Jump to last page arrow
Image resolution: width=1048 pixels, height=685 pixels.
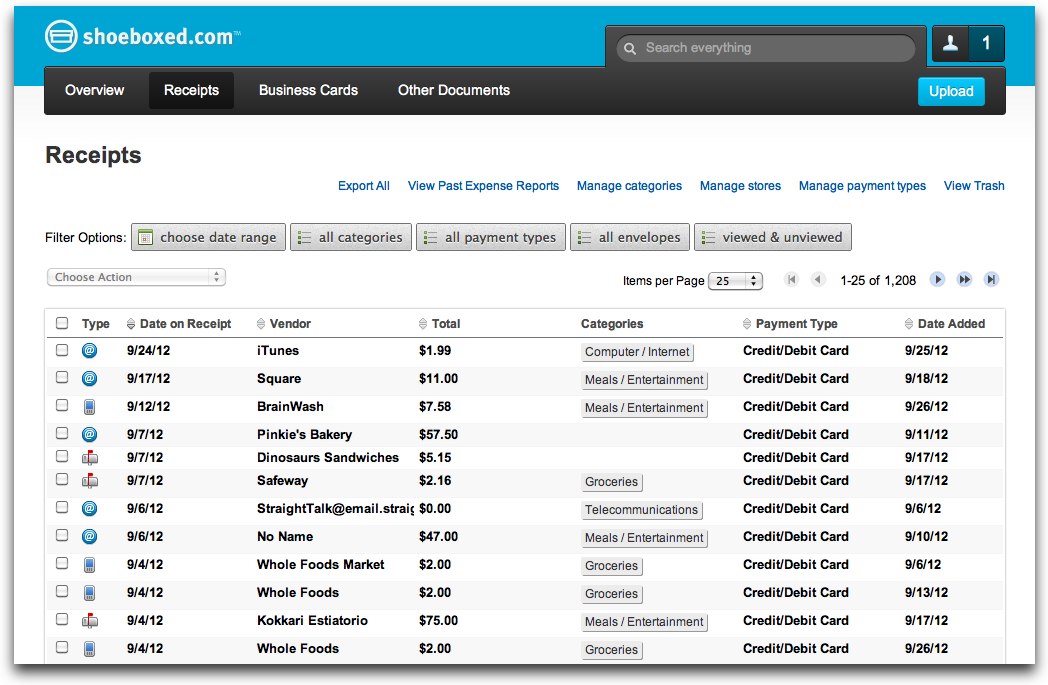coord(991,279)
